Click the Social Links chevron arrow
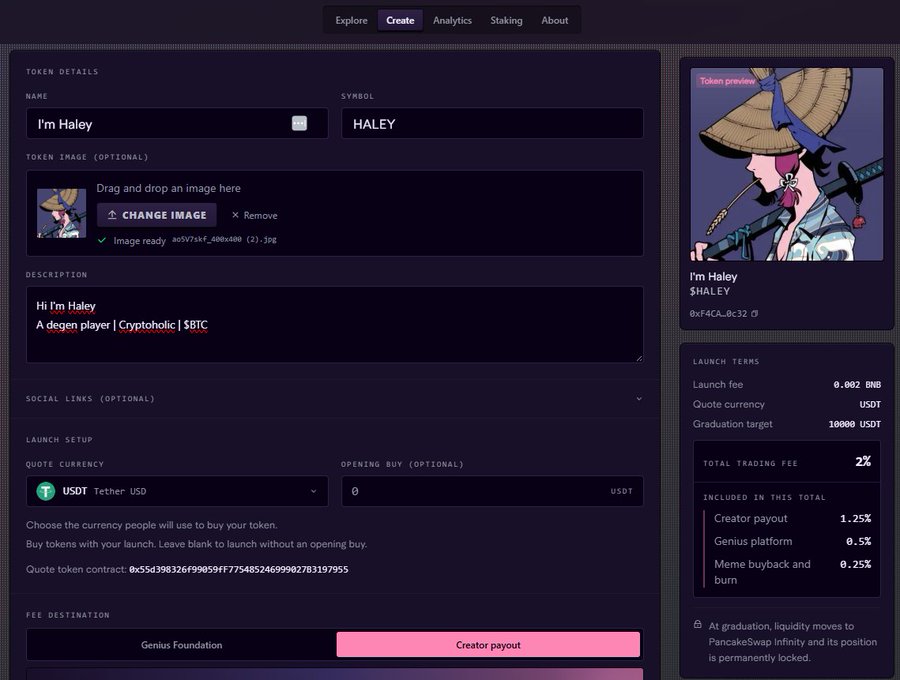Screen dimensions: 900x680 [x=639, y=398]
